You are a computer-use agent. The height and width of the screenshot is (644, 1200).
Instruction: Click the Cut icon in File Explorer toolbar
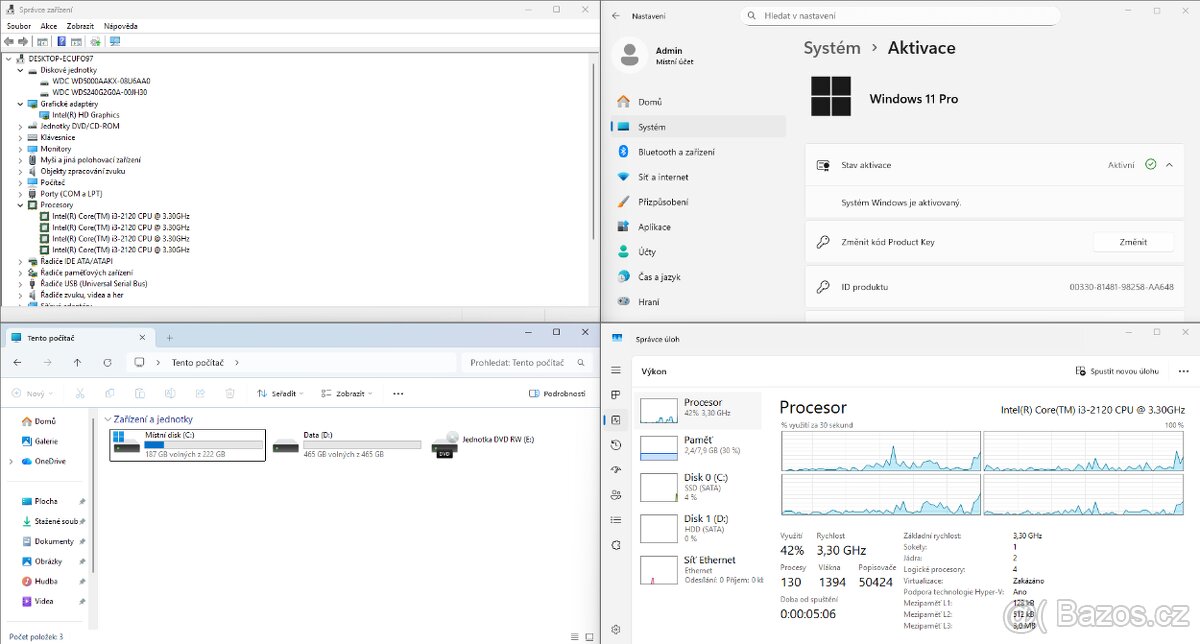[x=81, y=393]
